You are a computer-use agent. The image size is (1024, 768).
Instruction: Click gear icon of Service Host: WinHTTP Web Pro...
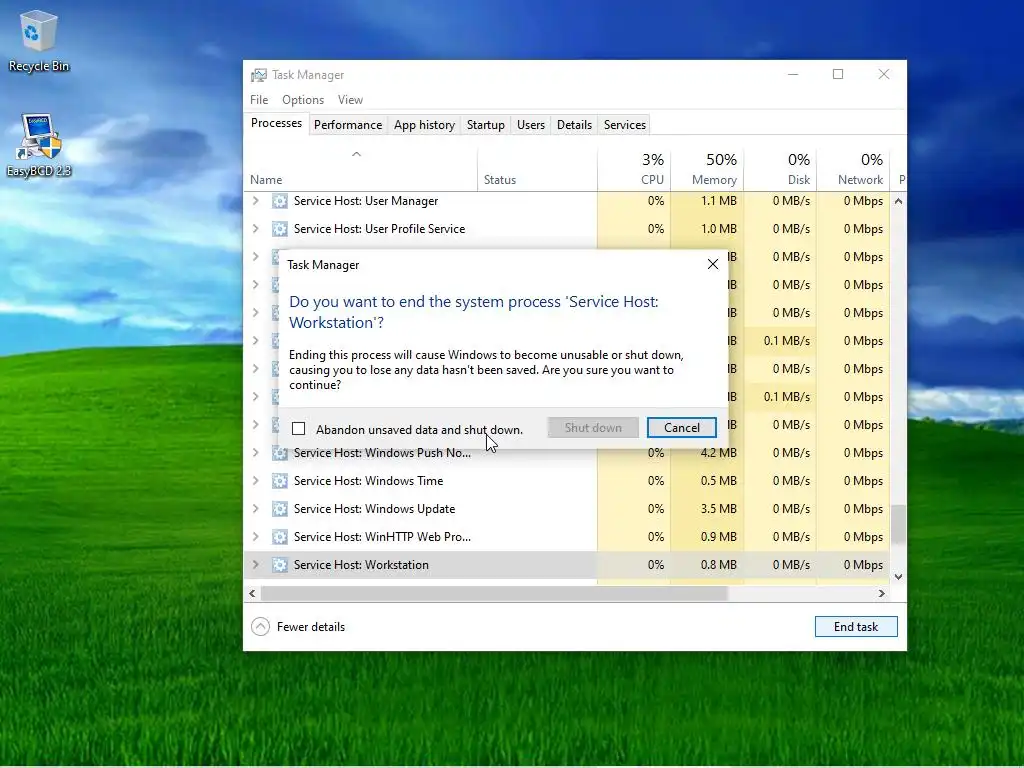[x=280, y=537]
